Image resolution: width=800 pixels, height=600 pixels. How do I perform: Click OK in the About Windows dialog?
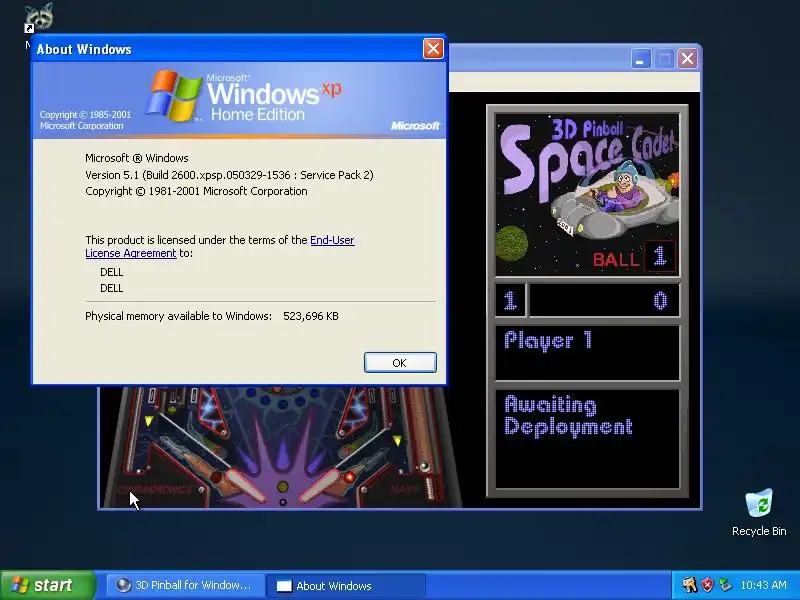[400, 362]
